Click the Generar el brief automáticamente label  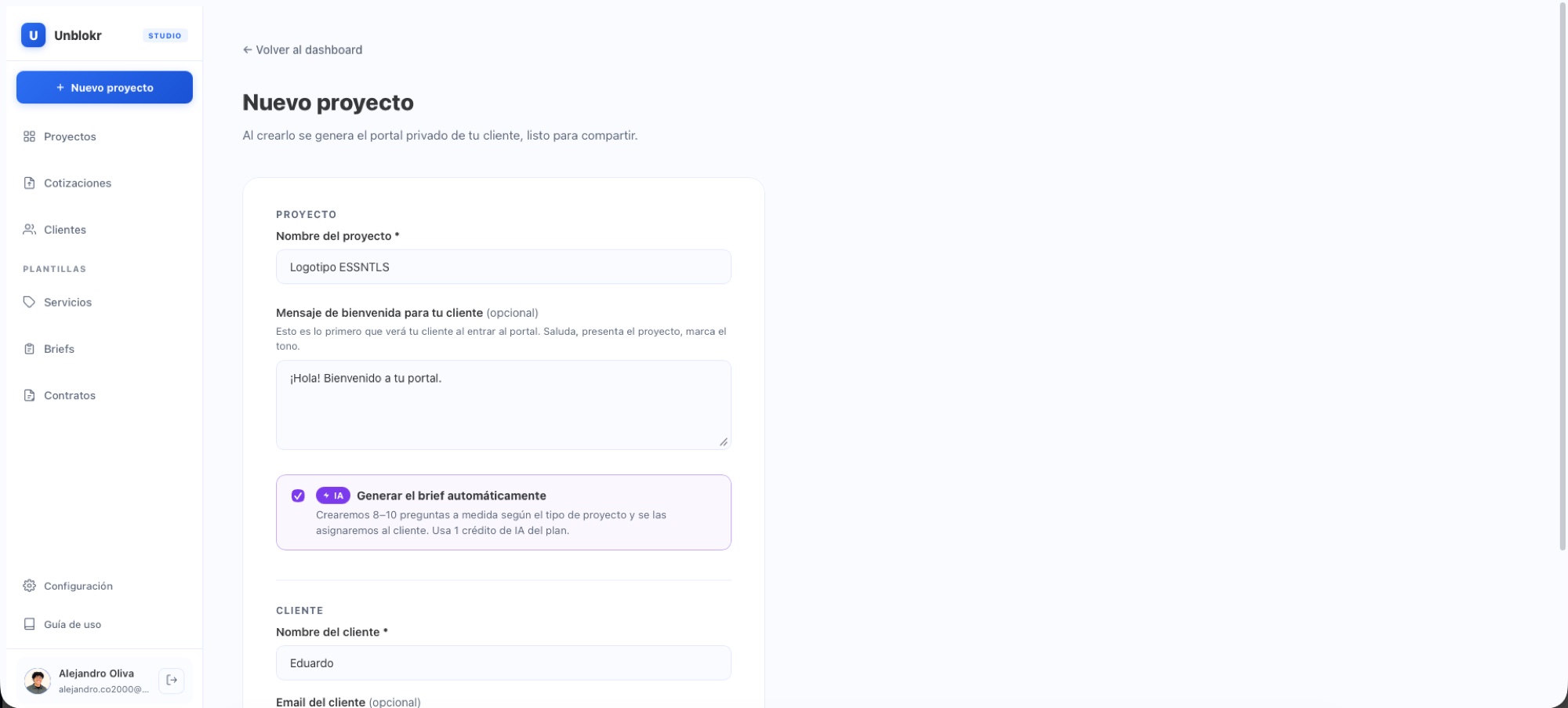[x=452, y=496]
